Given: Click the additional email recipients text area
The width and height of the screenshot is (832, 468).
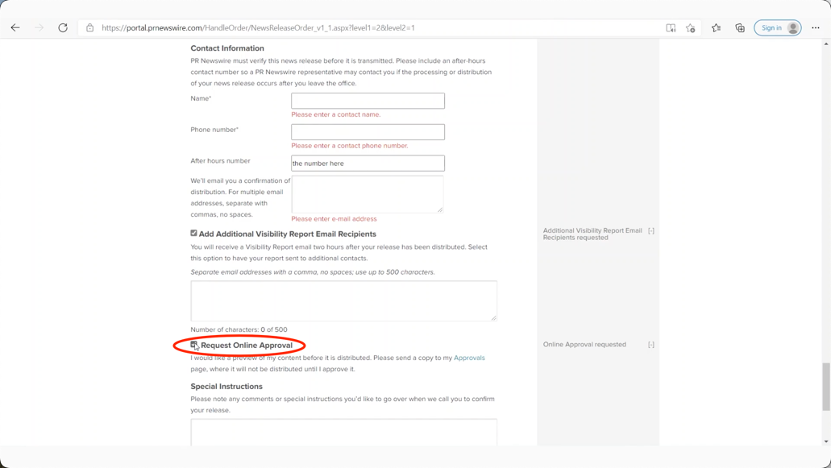Looking at the screenshot, I should pyautogui.click(x=343, y=300).
